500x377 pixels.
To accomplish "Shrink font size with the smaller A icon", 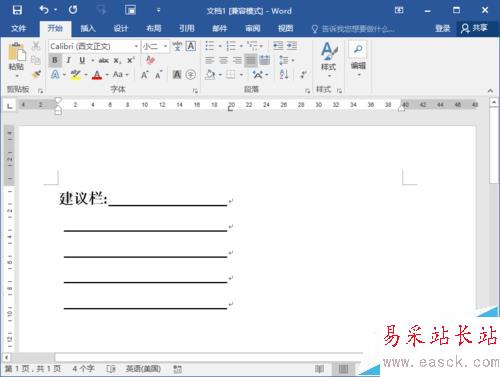I will (158, 75).
